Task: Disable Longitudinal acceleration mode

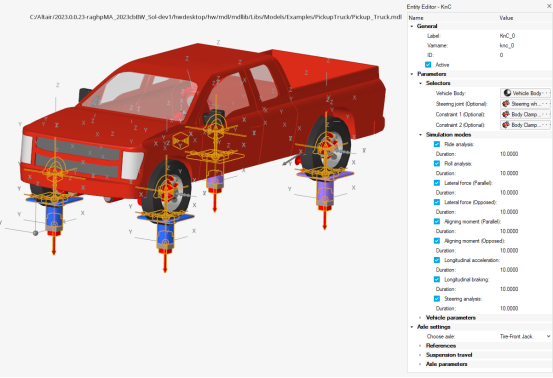Action: [x=437, y=260]
